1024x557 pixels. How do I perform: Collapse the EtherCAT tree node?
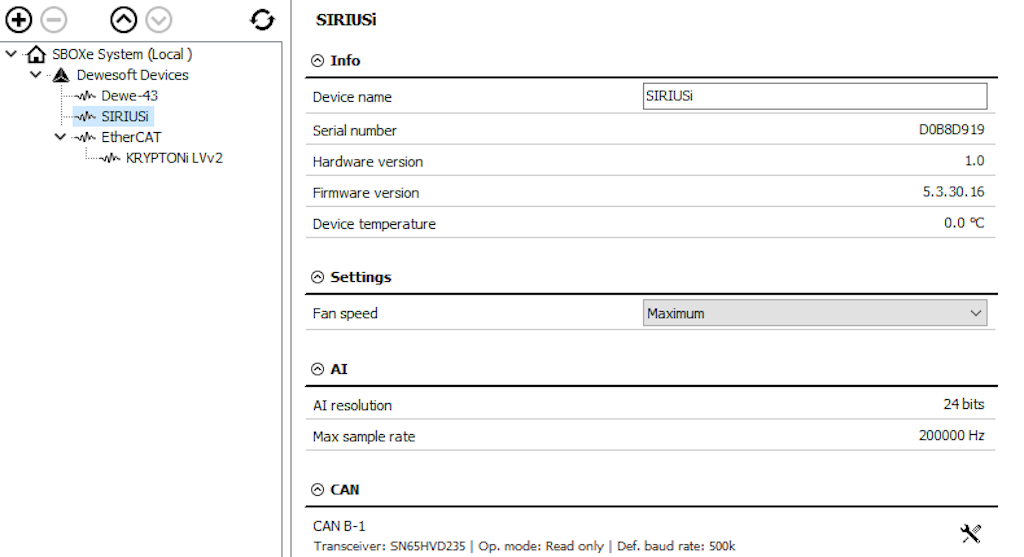coord(60,136)
